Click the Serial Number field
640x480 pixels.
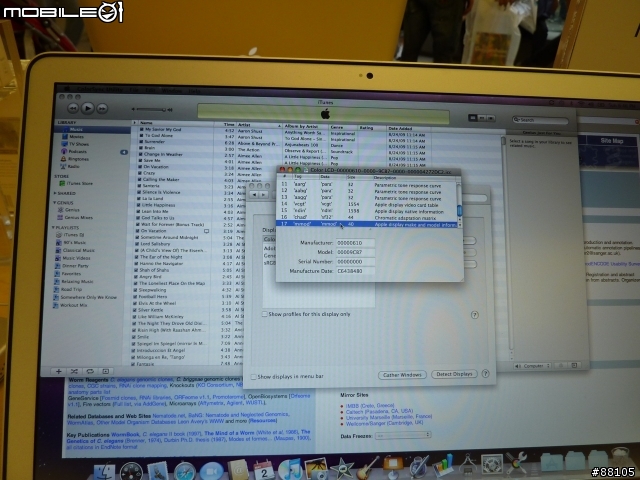click(x=355, y=261)
